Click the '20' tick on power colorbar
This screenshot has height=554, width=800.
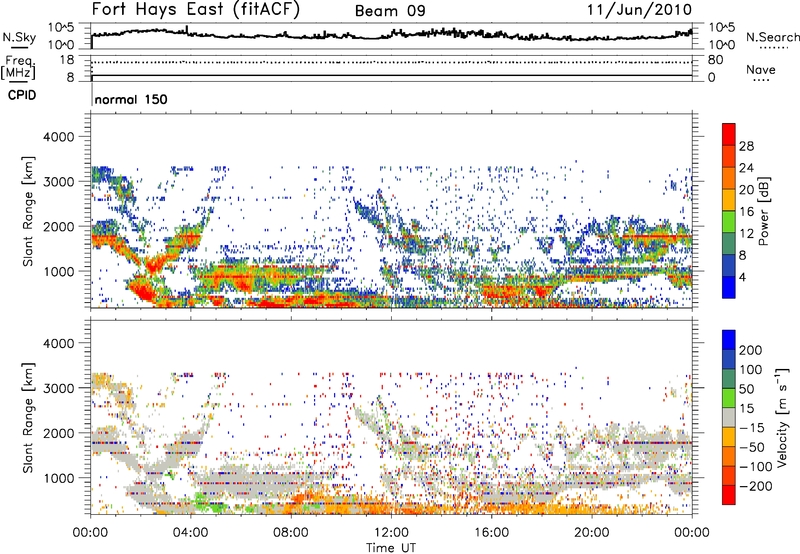tap(746, 190)
